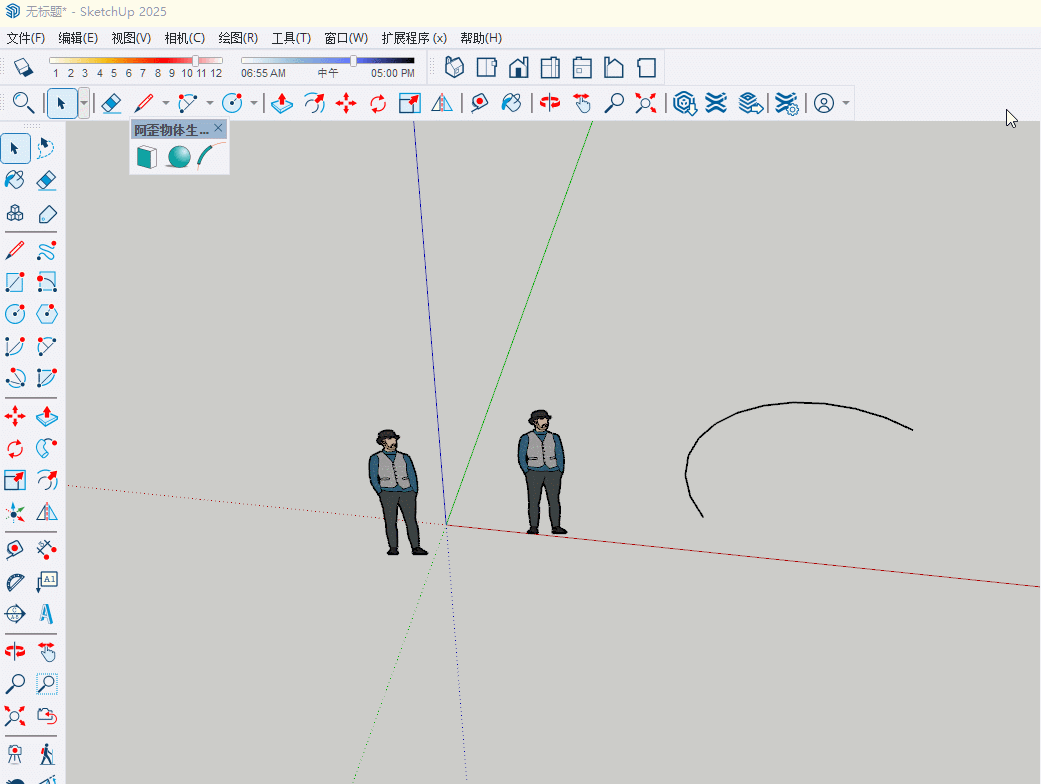The width and height of the screenshot is (1041, 784).
Task: Expand the pencil Line tool dropdown arrow
Action: 165,103
